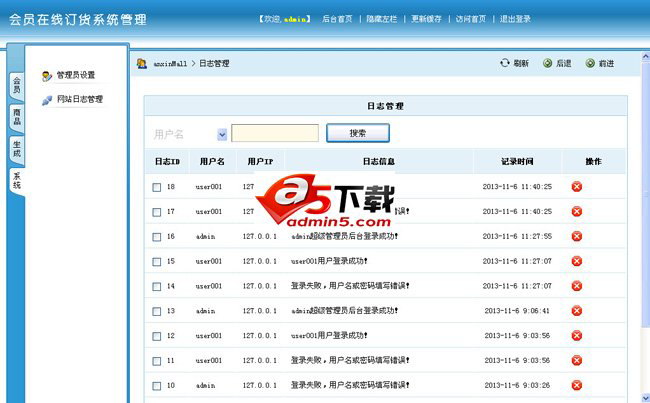The width and height of the screenshot is (650, 403).
Task: Click 隐藏左栏 in top navigation
Action: tap(381, 19)
